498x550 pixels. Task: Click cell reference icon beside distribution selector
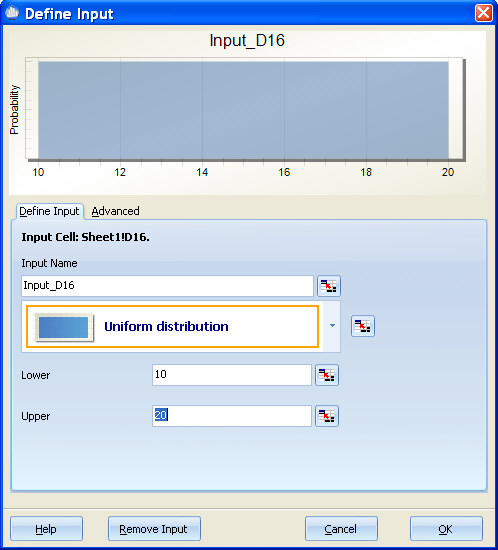coord(363,326)
